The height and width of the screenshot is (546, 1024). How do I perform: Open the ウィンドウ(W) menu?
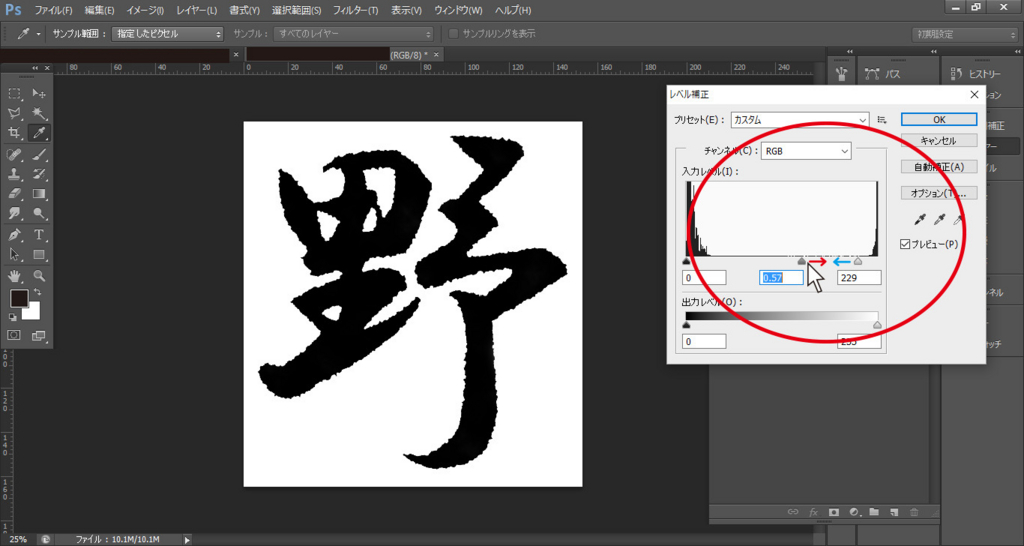pos(458,11)
